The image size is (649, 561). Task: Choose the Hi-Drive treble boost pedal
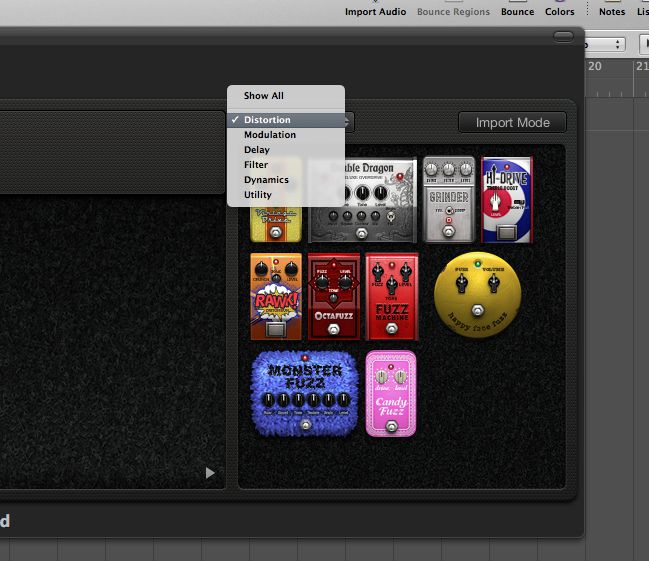(x=507, y=200)
